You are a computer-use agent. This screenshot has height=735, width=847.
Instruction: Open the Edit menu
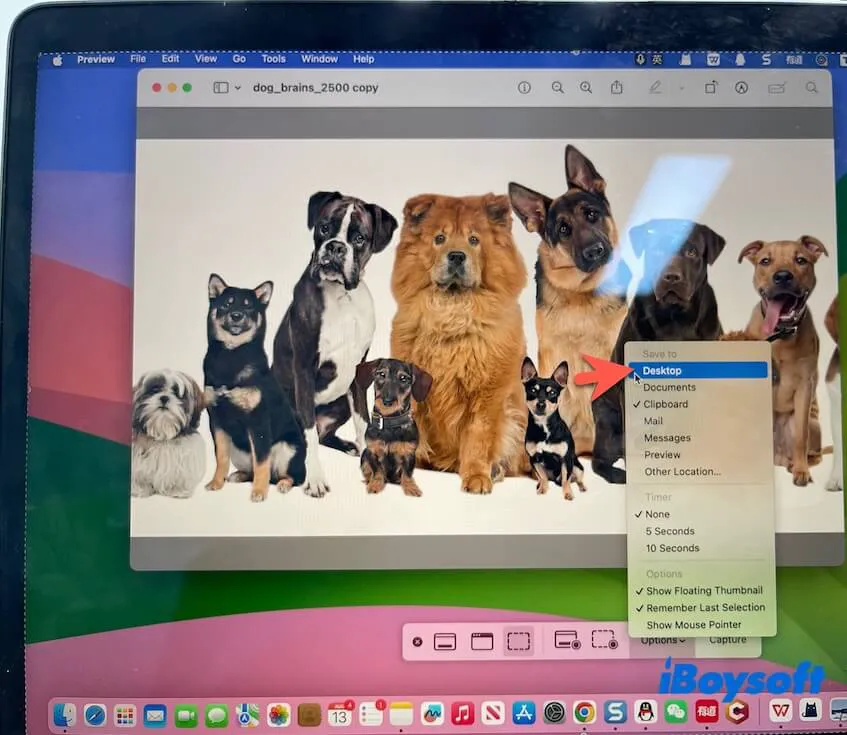170,58
